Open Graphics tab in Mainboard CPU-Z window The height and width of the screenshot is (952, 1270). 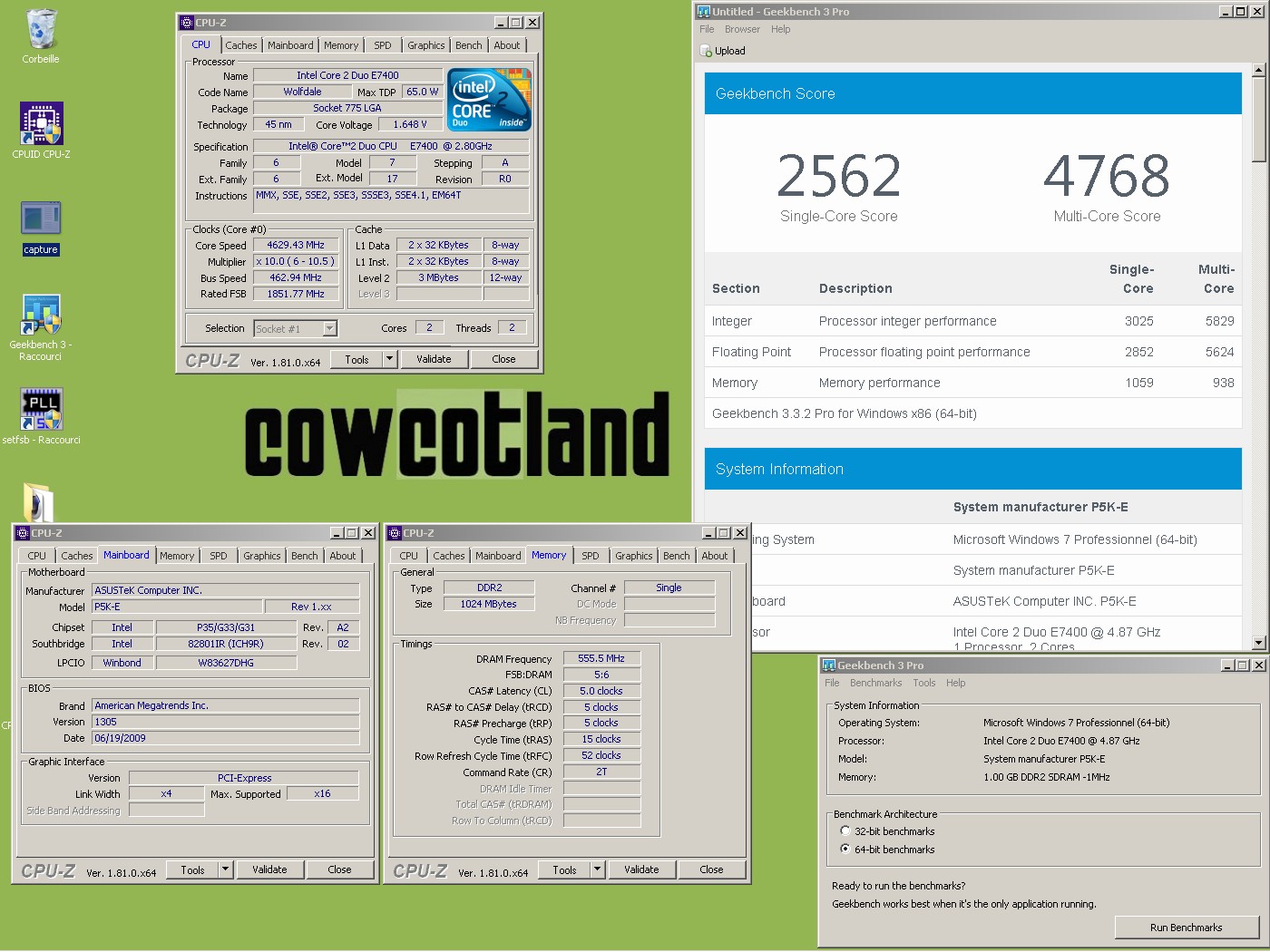point(262,556)
